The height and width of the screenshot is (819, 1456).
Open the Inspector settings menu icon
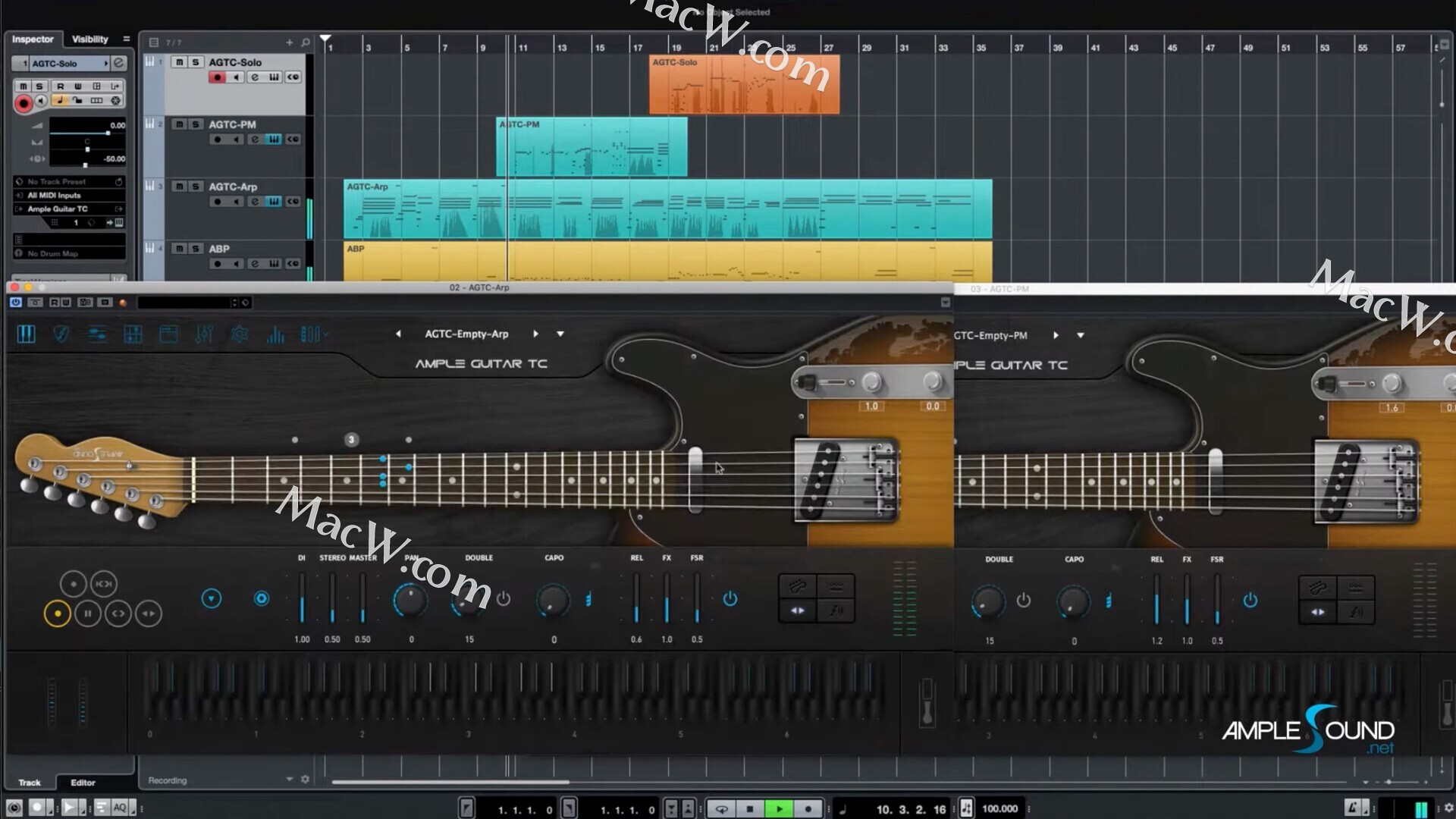pyautogui.click(x=126, y=39)
